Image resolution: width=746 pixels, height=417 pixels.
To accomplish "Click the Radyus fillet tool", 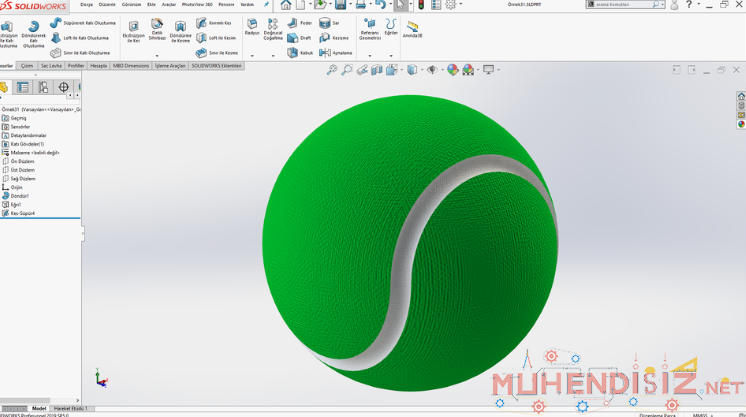I will pyautogui.click(x=252, y=26).
